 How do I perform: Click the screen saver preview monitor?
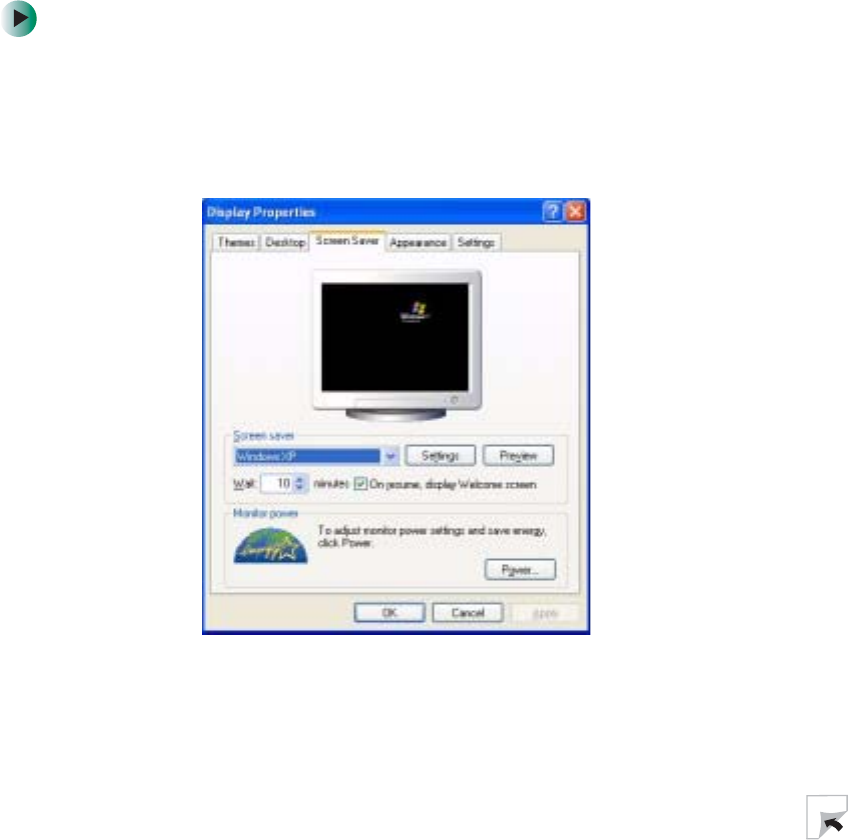396,345
